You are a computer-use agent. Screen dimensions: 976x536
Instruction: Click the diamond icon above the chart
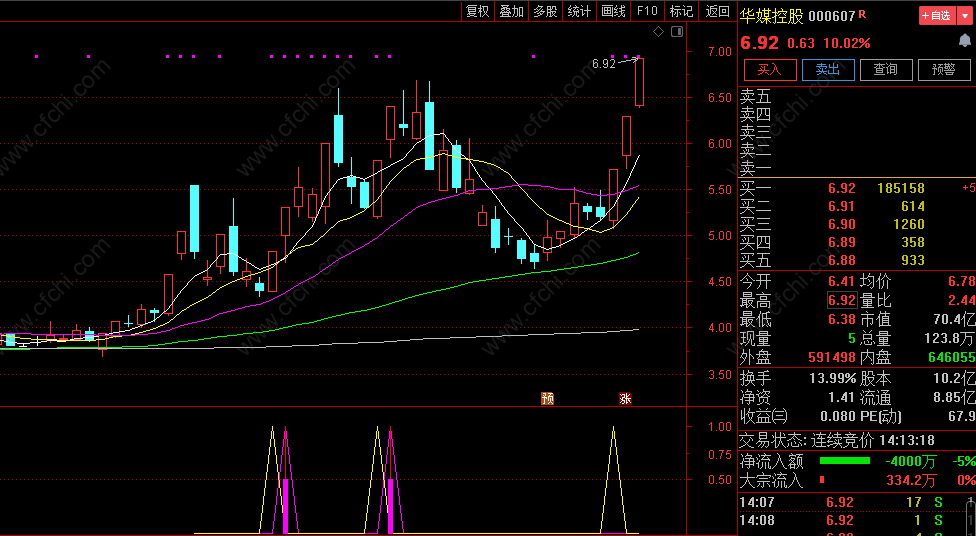pyautogui.click(x=659, y=32)
